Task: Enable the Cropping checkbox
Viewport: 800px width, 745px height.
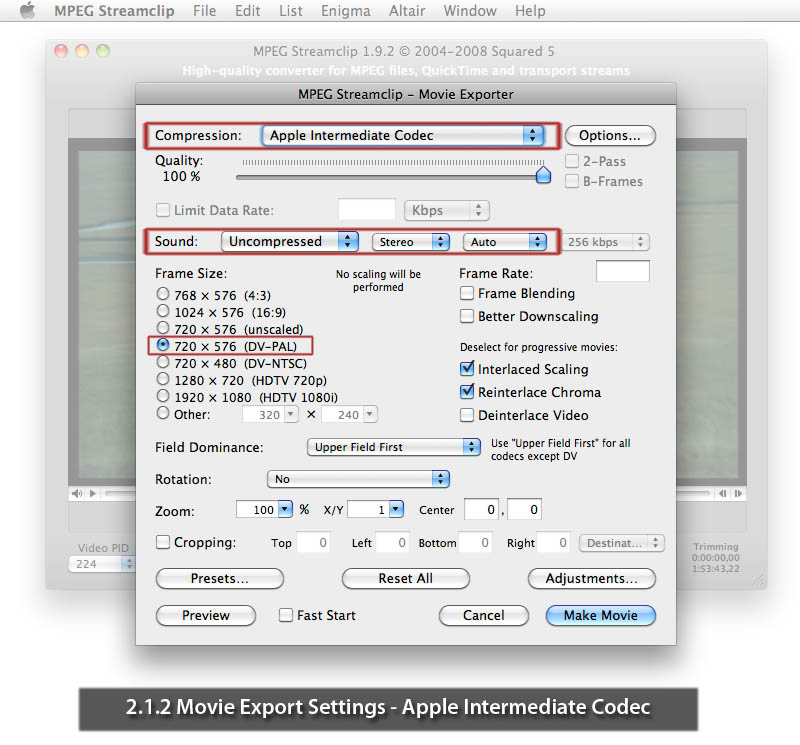Action: 163,542
